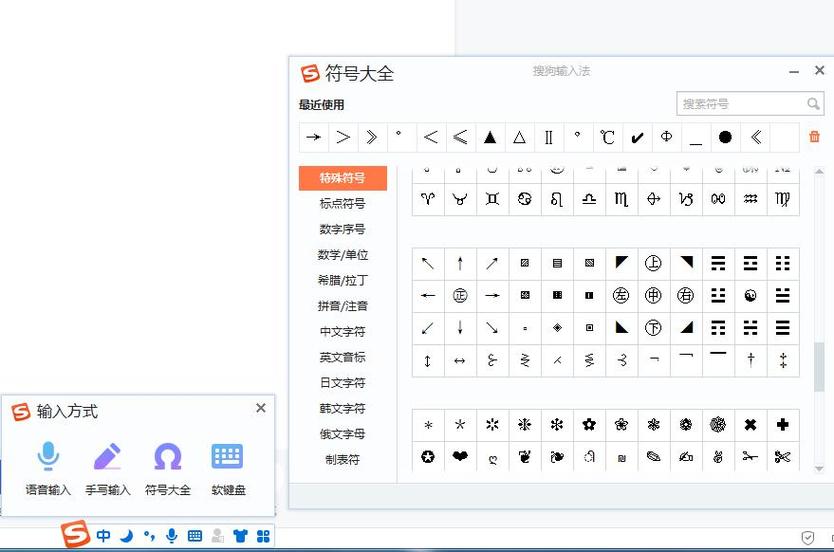Insert the heavy ✚ plus symbol
The image size is (834, 552).
(x=782, y=424)
